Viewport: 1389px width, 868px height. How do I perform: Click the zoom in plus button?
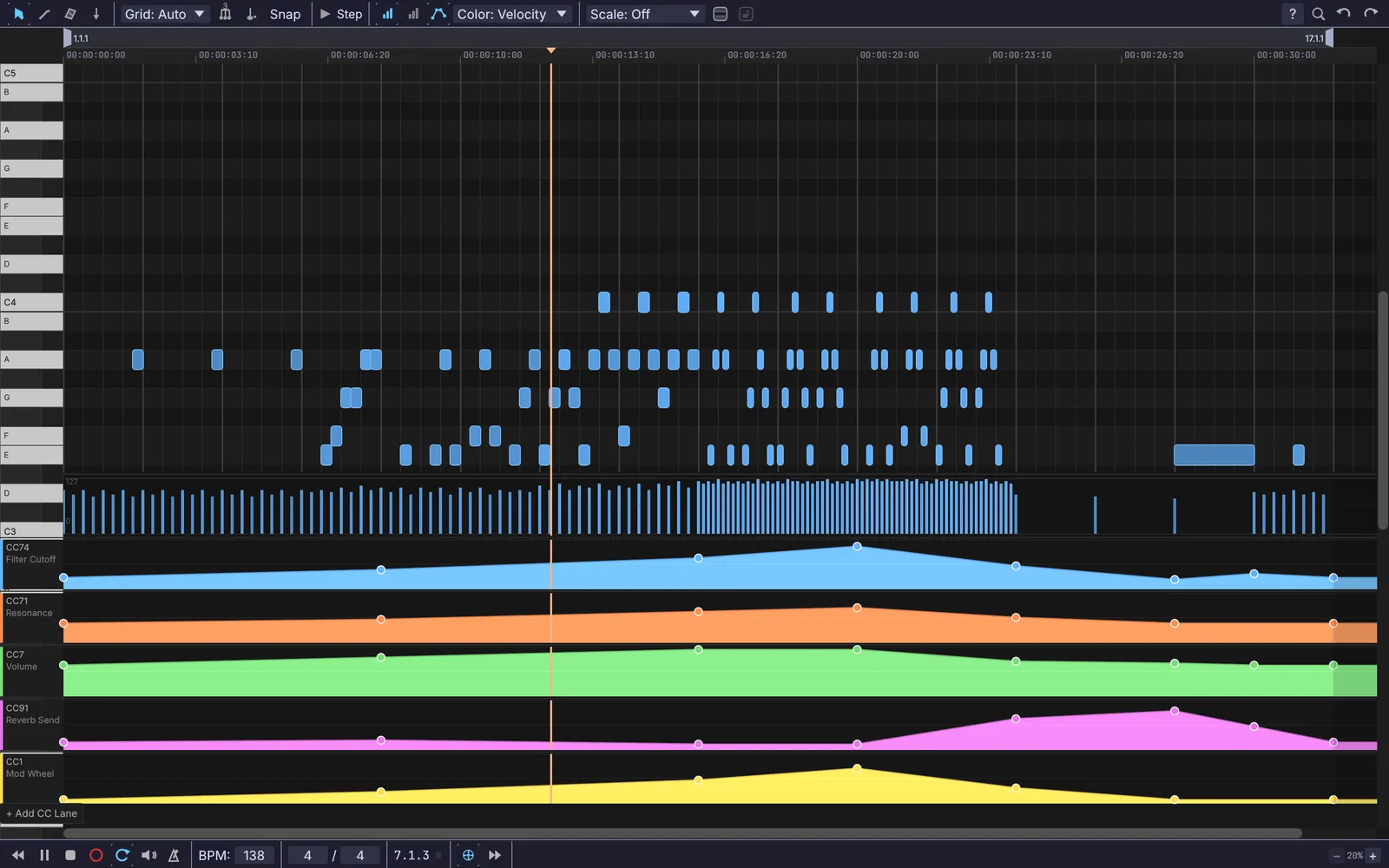1373,856
